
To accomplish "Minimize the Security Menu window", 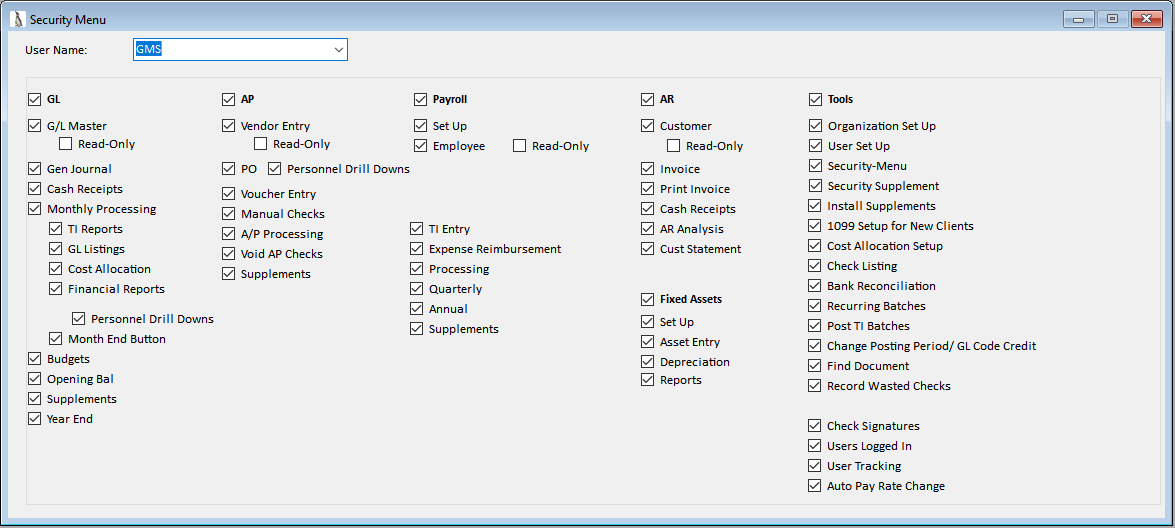I will click(1080, 19).
